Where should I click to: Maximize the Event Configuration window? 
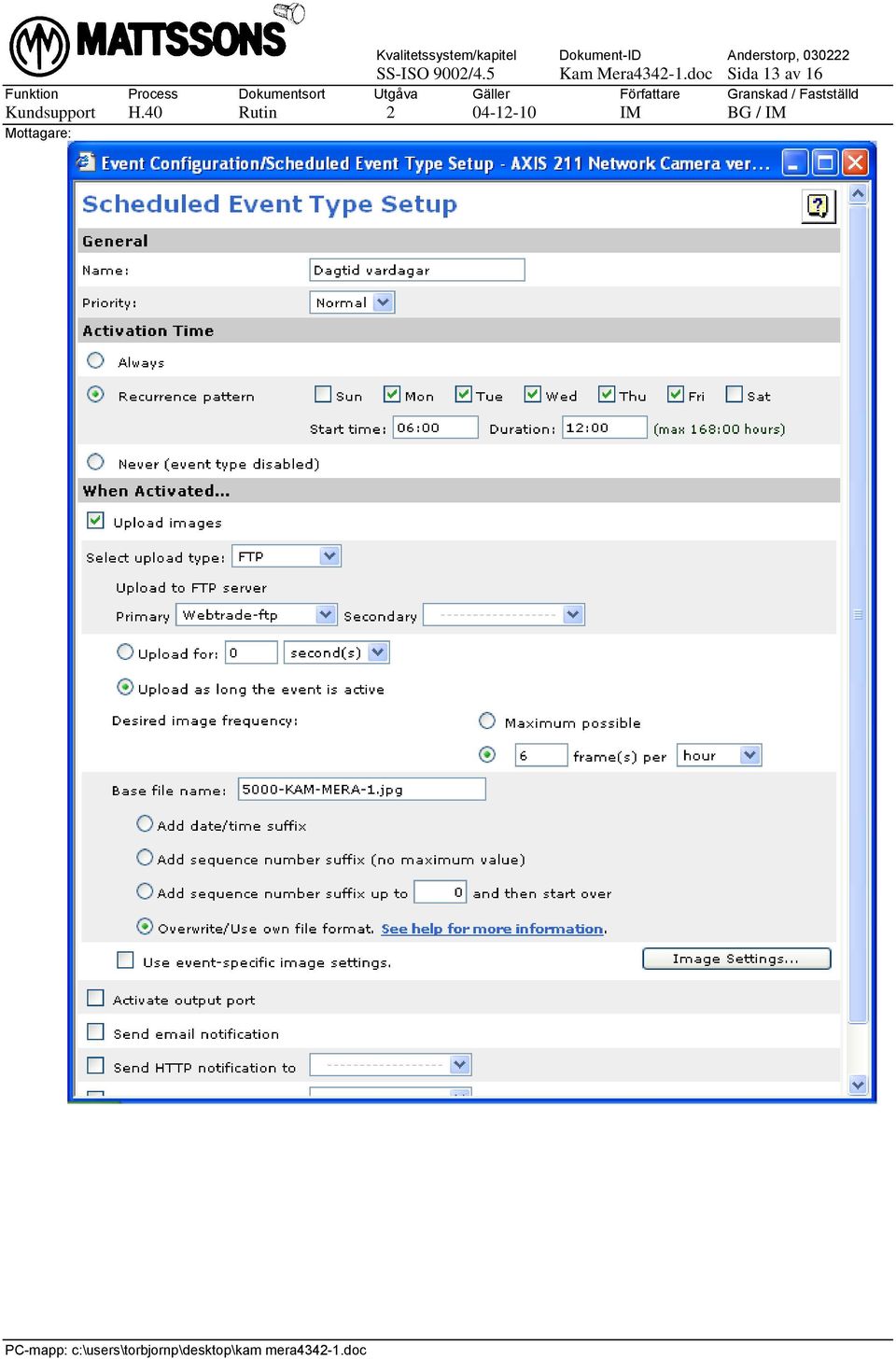coord(825,163)
